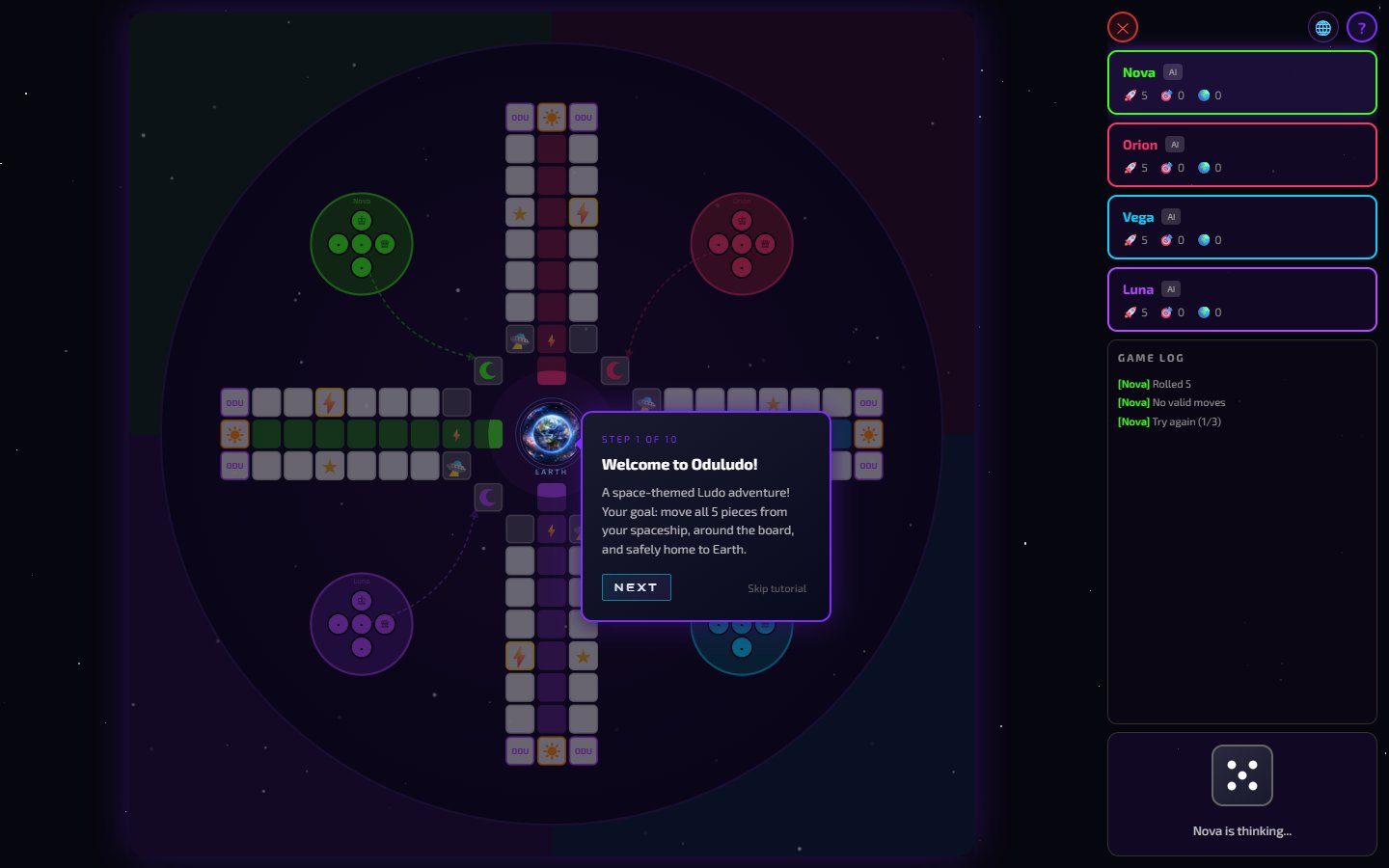
Task: Select the sun tile at the board's right end
Action: click(868, 434)
